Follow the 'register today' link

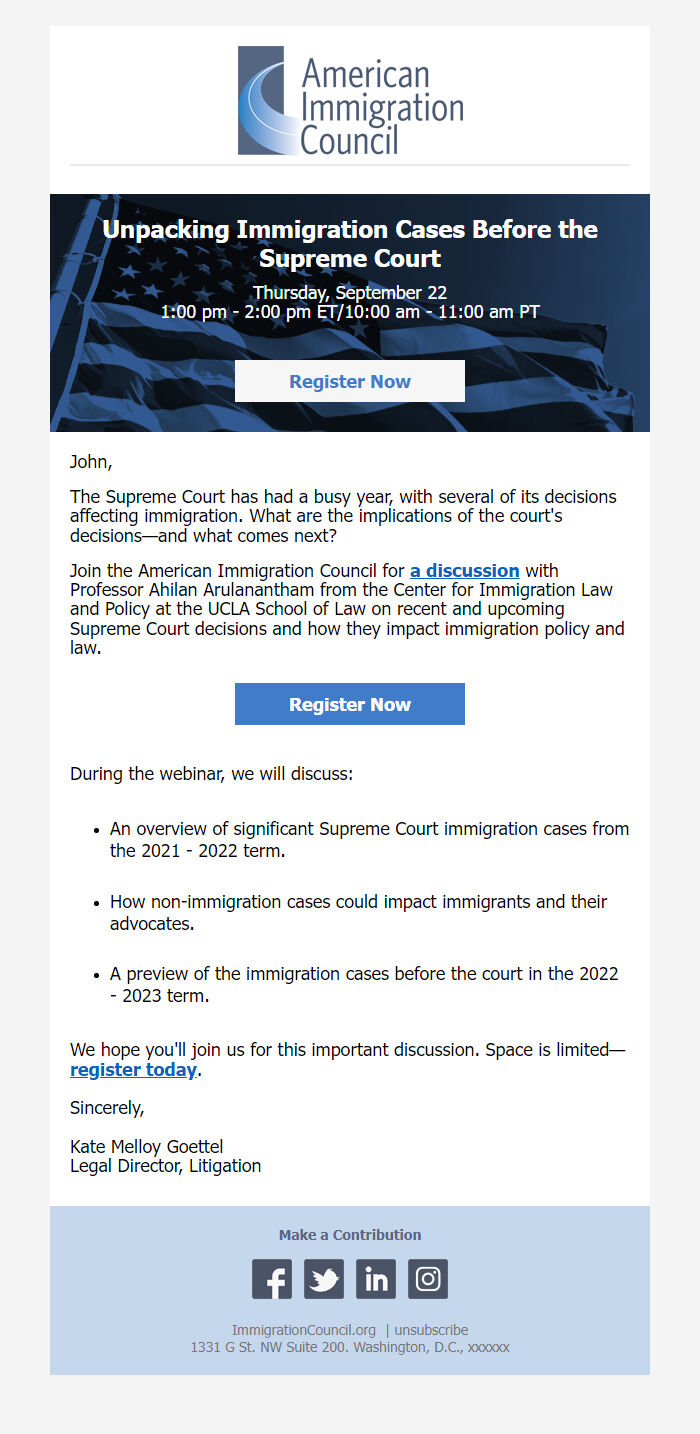pyautogui.click(x=133, y=1070)
